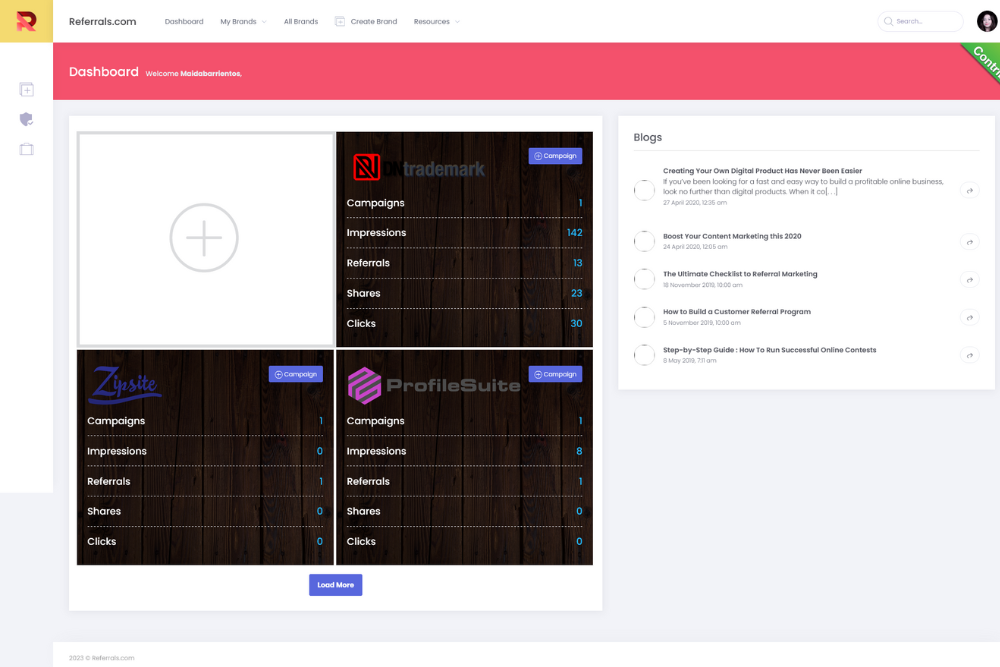The image size is (1000, 667).
Task: Open the Dashboard menu item
Action: 184,21
